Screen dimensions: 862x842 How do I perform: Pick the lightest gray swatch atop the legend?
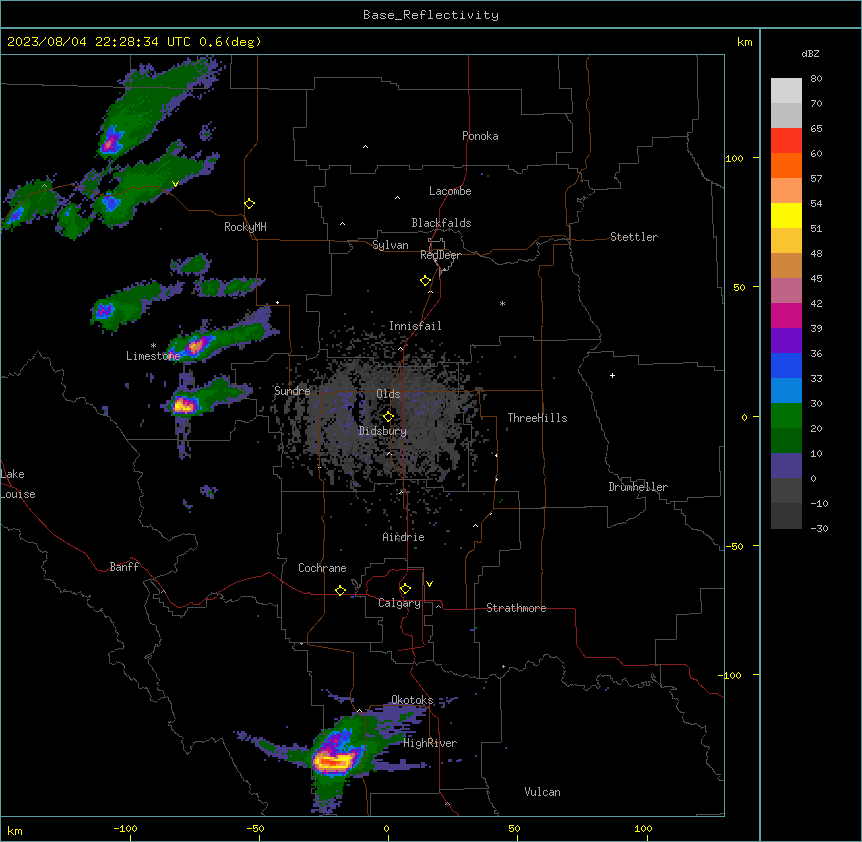click(x=786, y=91)
